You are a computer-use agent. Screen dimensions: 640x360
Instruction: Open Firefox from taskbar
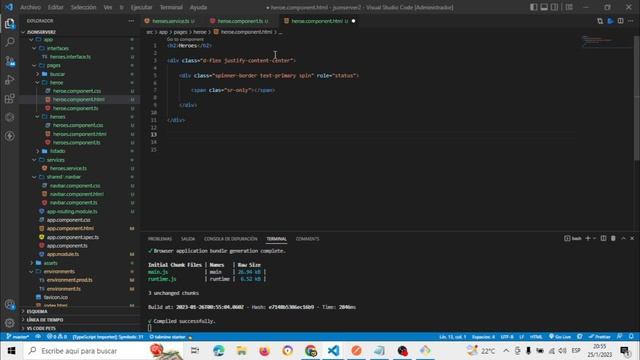(264, 351)
